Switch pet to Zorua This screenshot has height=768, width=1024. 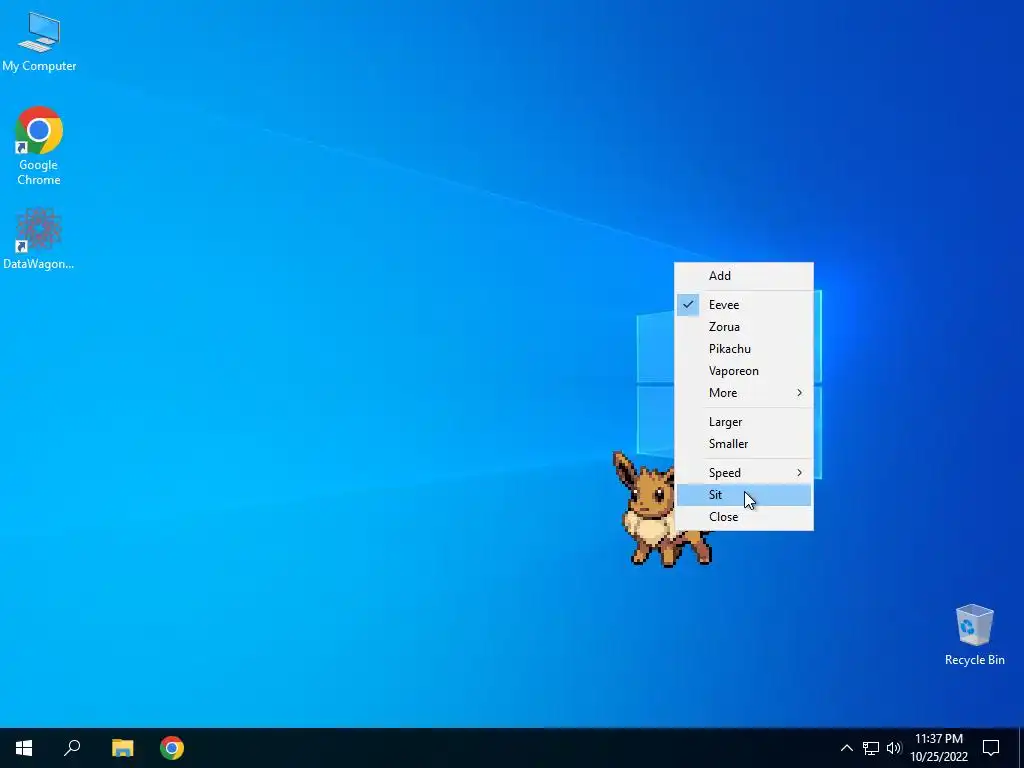[x=744, y=327]
